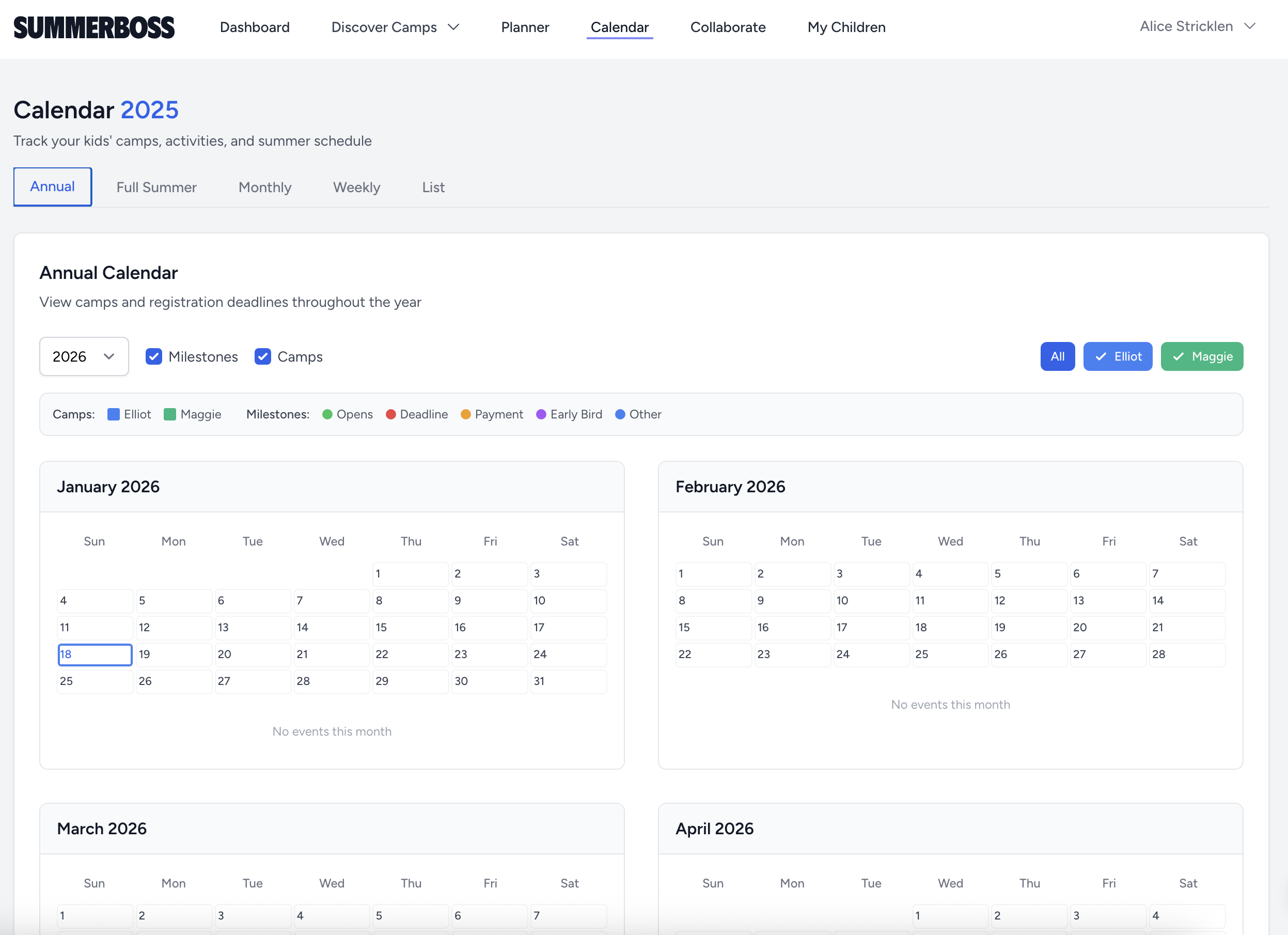Screen dimensions: 1288x935
Task: Switch to the Monthly tab
Action: pos(265,188)
